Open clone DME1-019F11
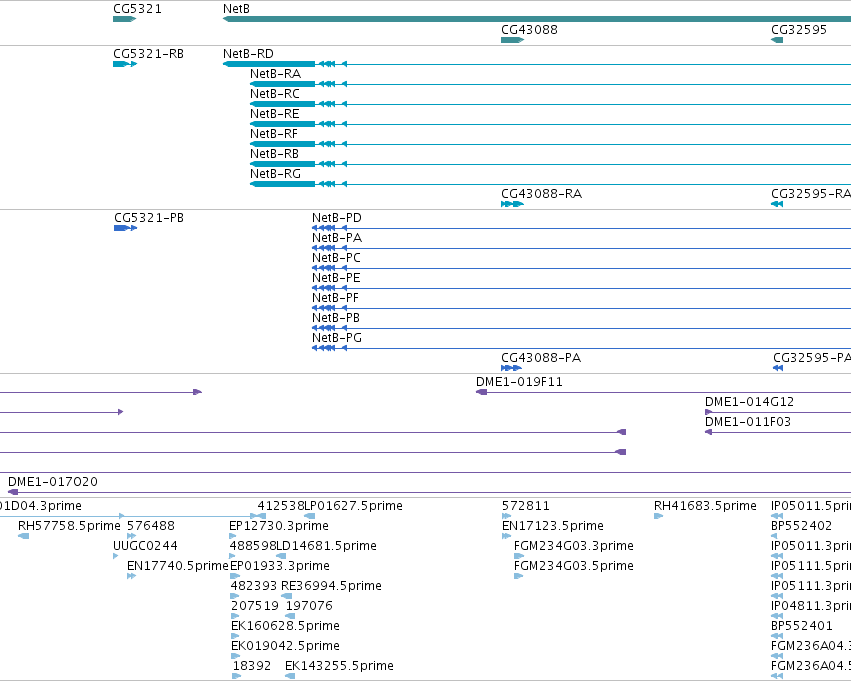 point(519,382)
